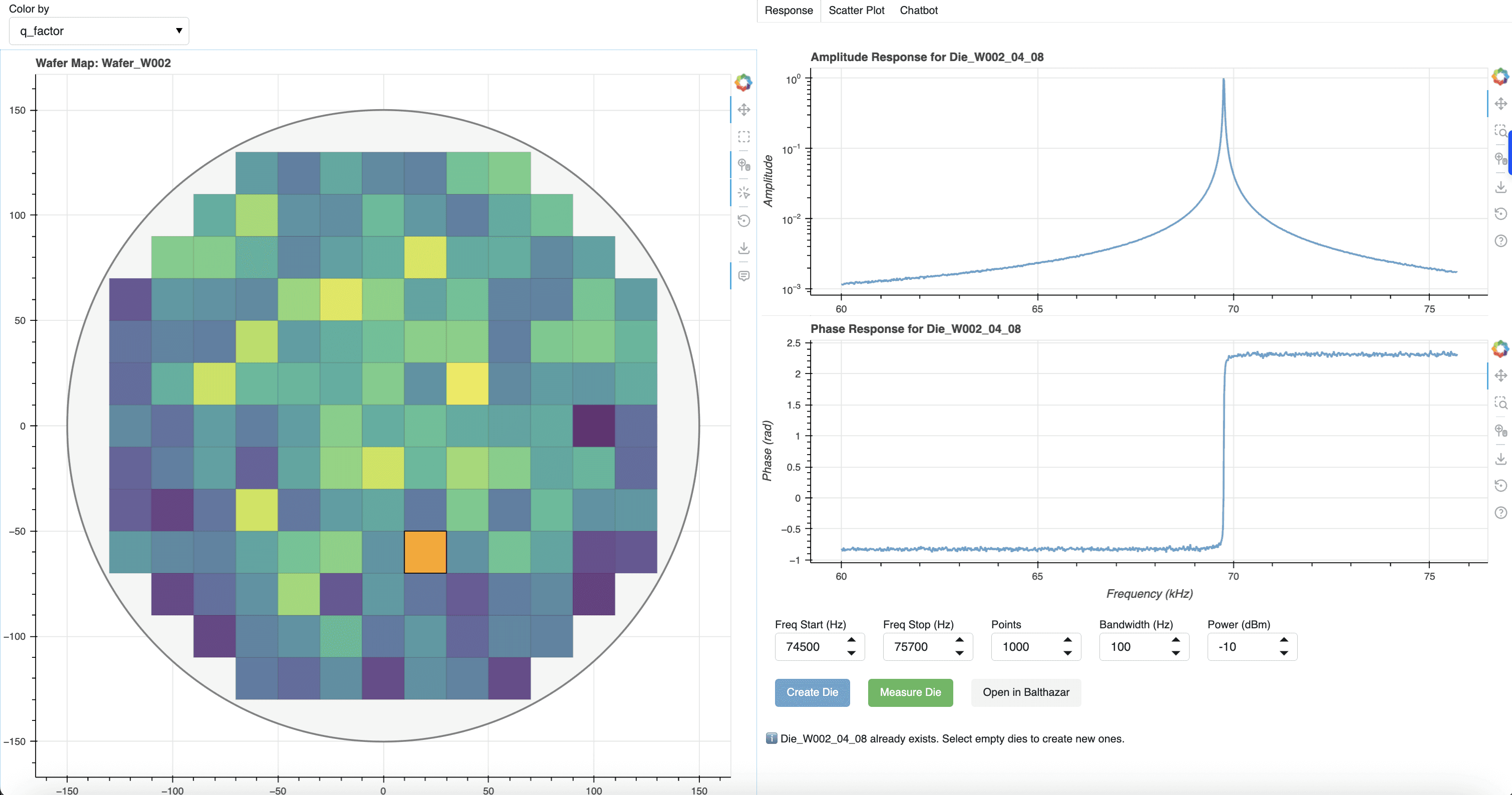Save the wafer map as image
Screen dimensions: 1512x795
coord(743,248)
